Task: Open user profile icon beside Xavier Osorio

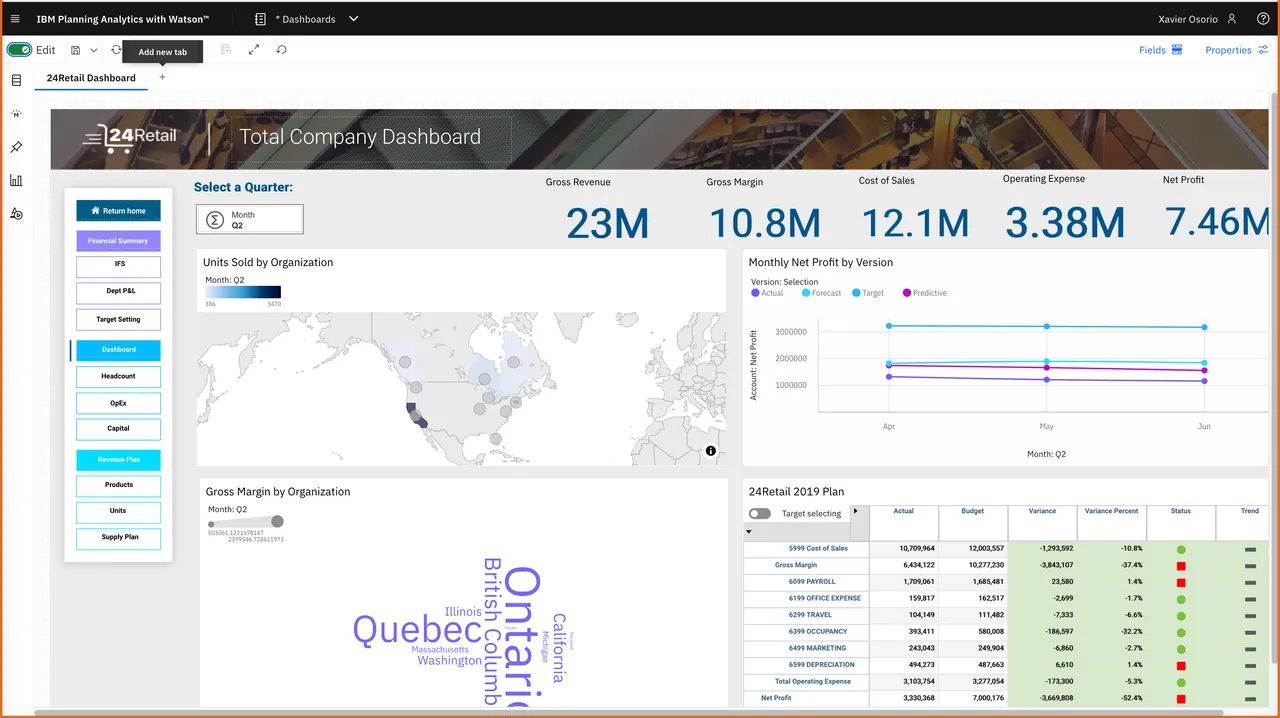Action: pyautogui.click(x=1232, y=19)
